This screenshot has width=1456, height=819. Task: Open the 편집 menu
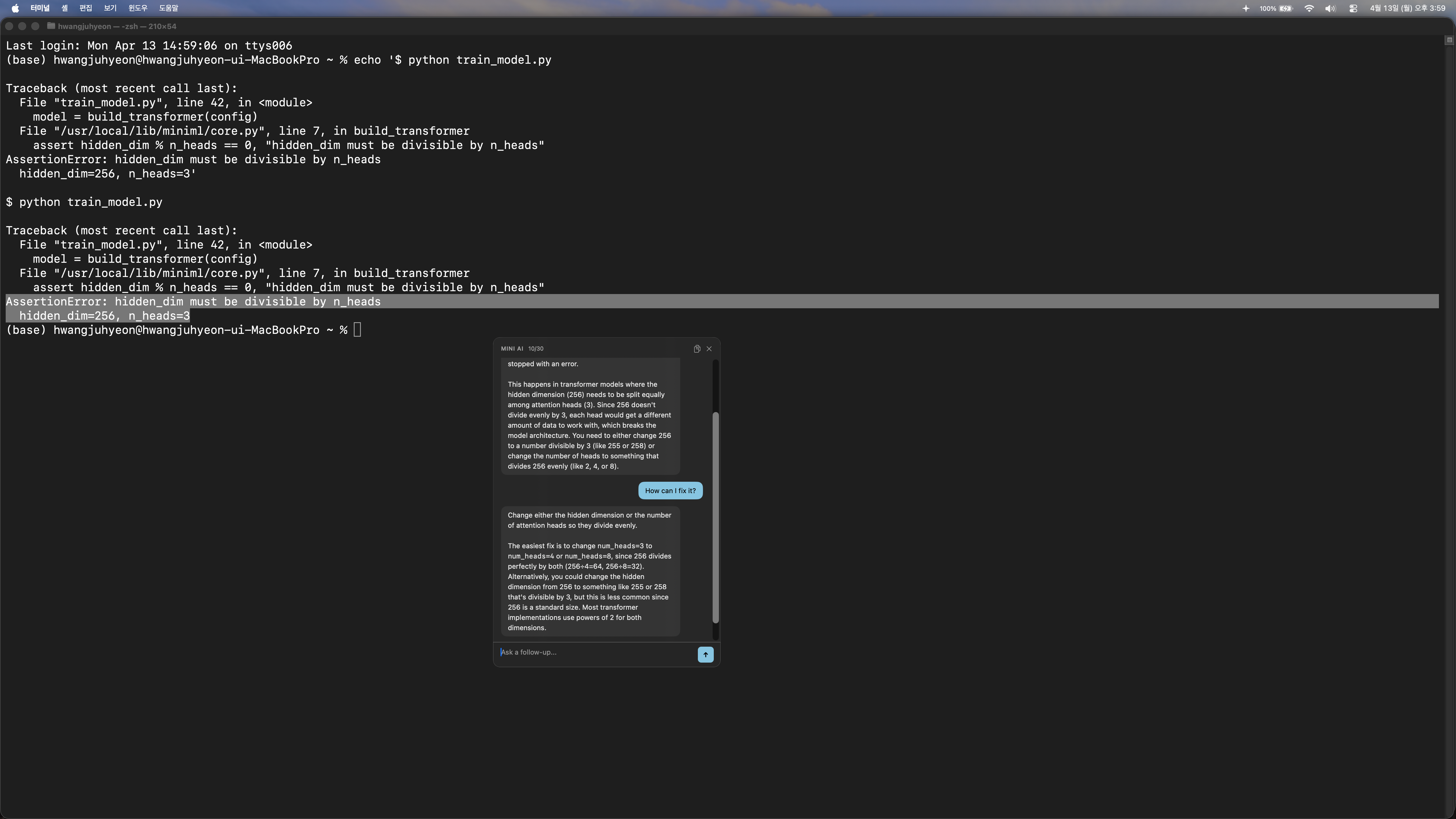pyautogui.click(x=86, y=9)
